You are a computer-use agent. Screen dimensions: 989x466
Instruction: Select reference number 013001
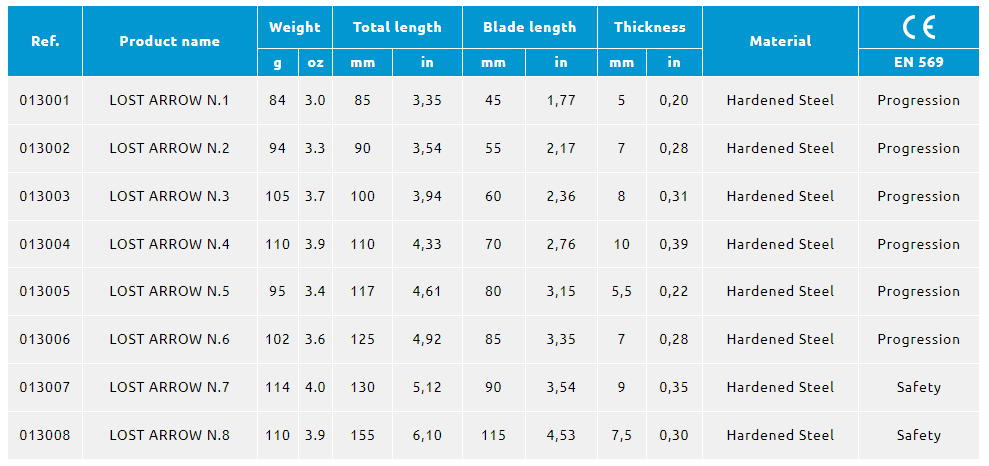point(45,100)
